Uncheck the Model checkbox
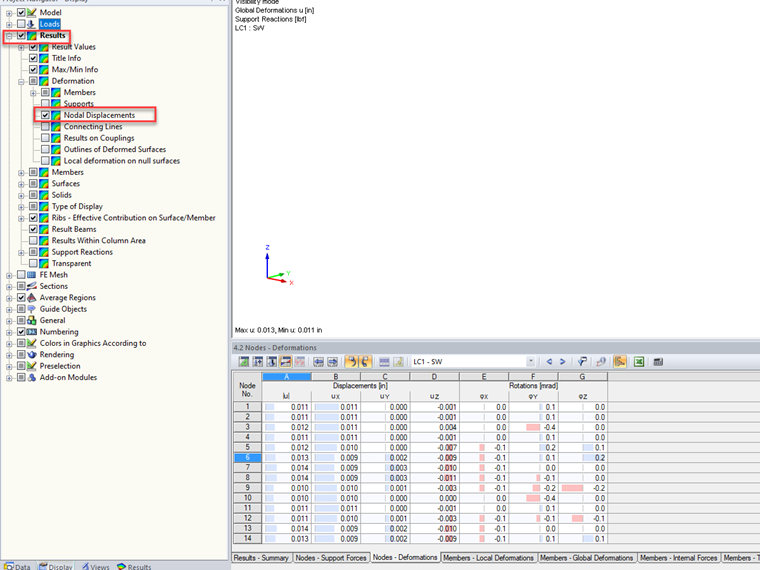The height and width of the screenshot is (570, 760). pos(21,13)
